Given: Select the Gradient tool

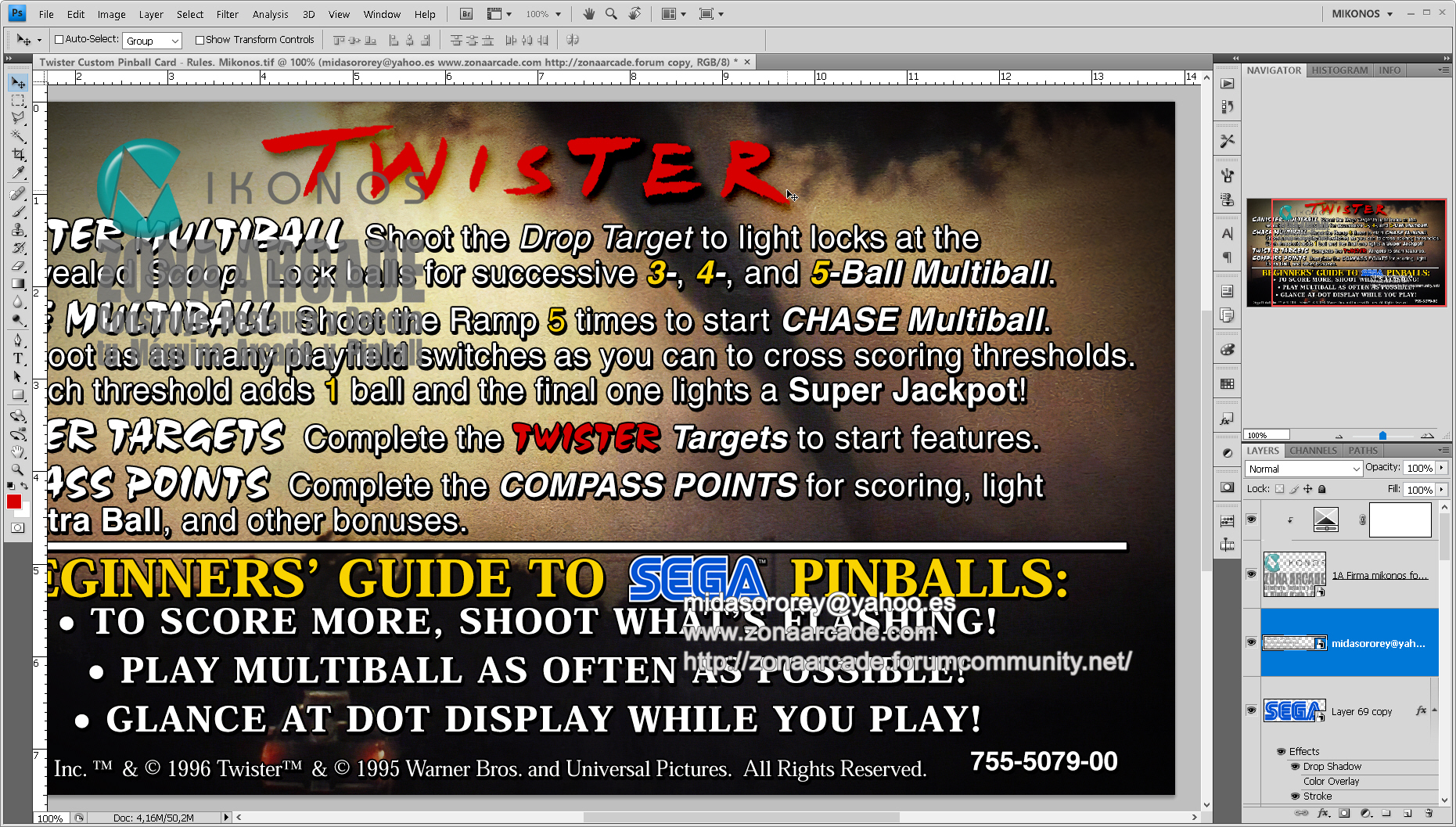Looking at the screenshot, I should tap(18, 283).
